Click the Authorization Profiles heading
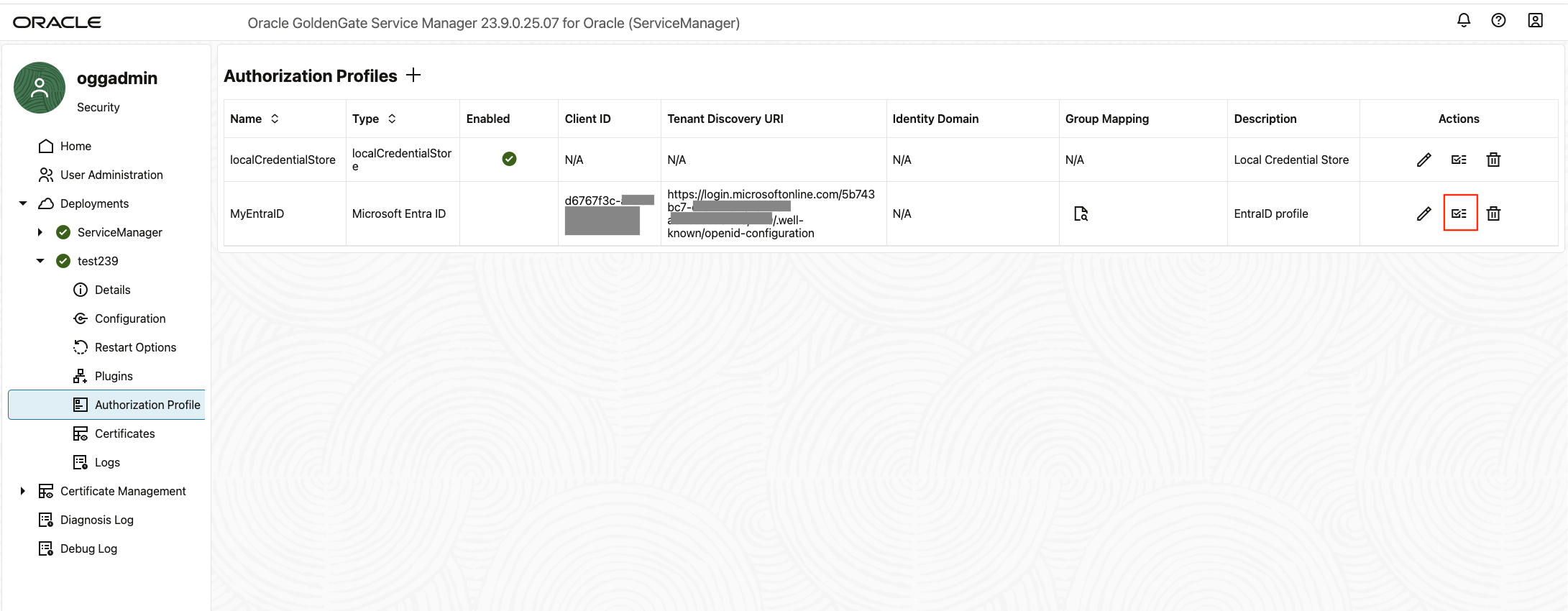The width and height of the screenshot is (1568, 611). [x=311, y=75]
